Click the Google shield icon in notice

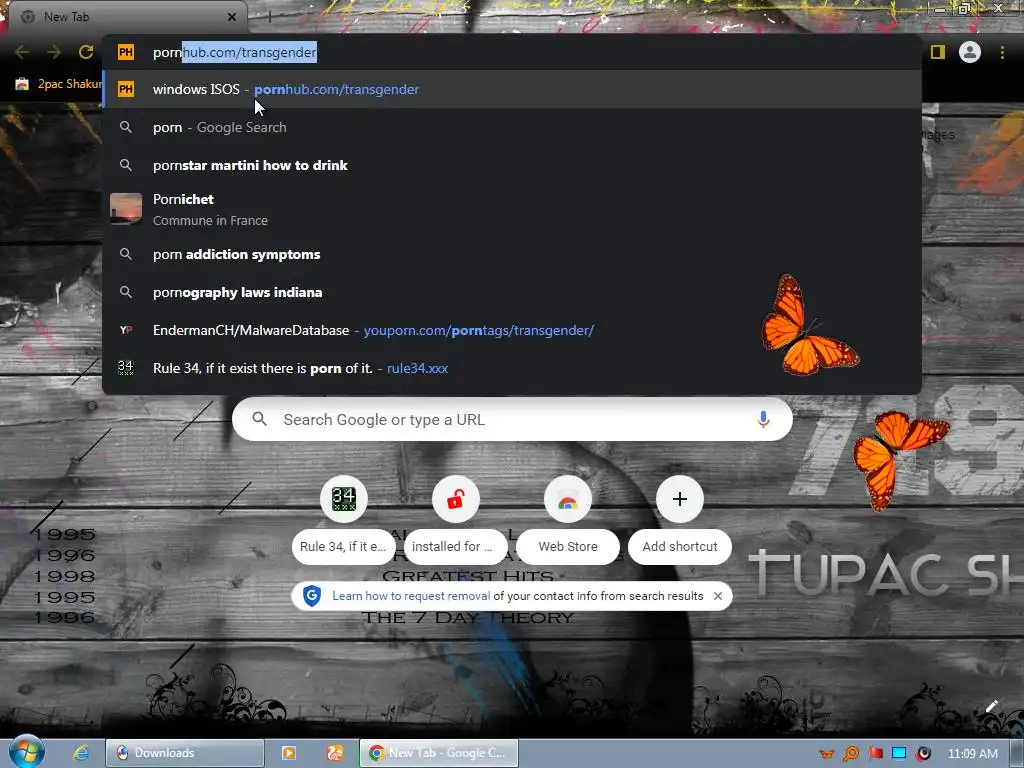312,596
